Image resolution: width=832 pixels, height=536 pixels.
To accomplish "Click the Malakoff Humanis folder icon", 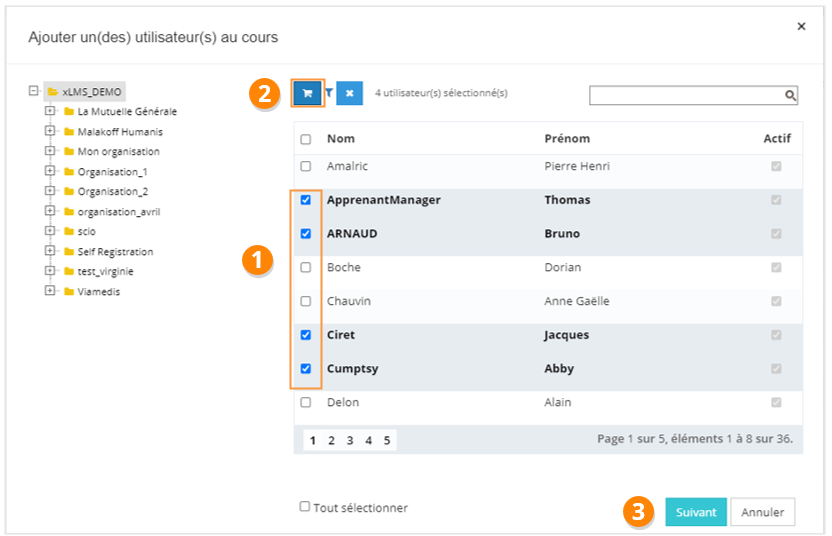I will pos(69,131).
